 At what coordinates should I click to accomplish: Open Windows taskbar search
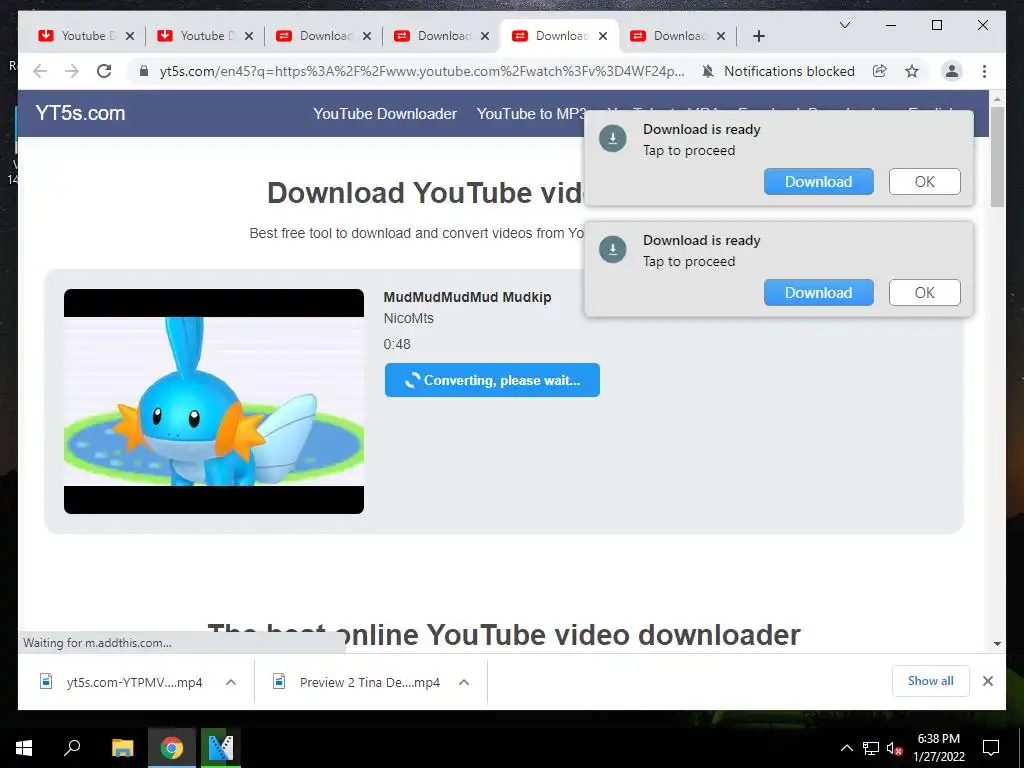[72, 748]
